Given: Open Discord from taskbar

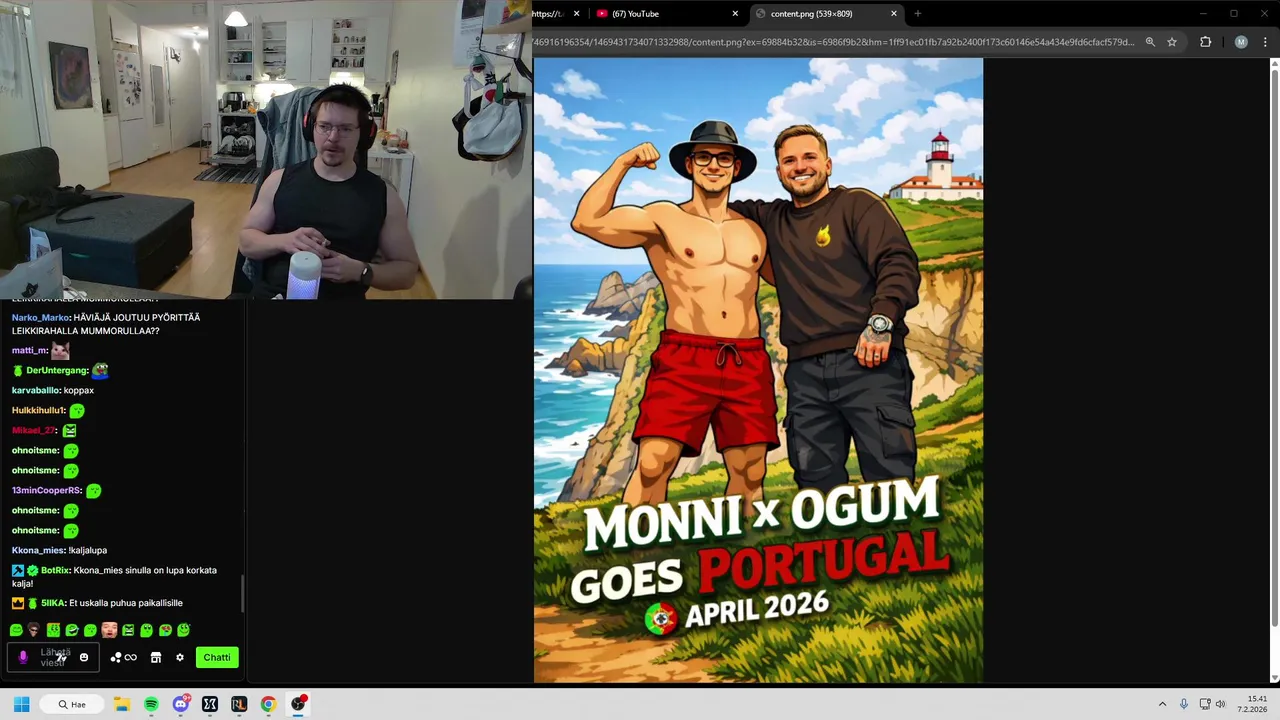Looking at the screenshot, I should pos(181,704).
